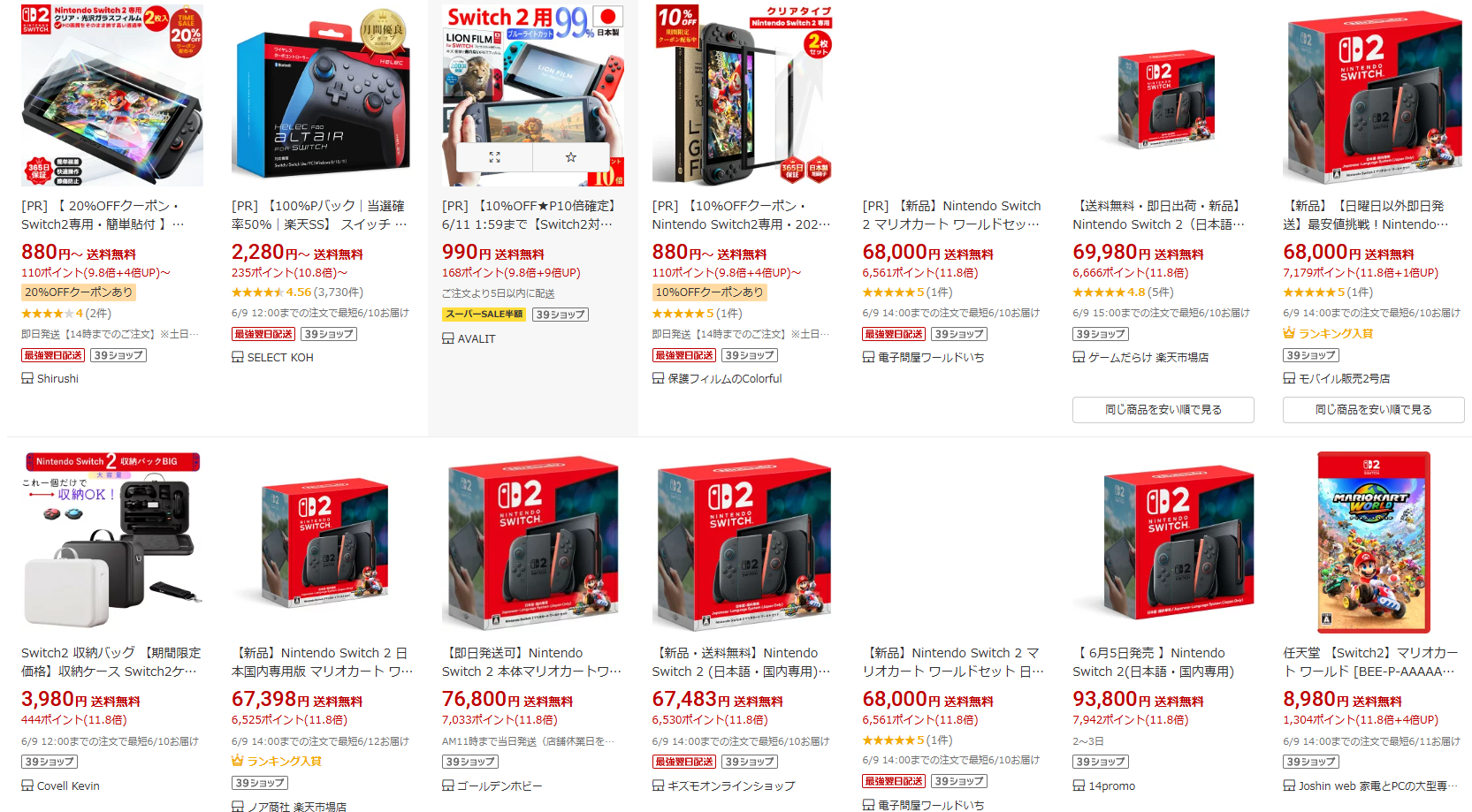The image size is (1472, 812).
Task: Open the Mario Kart World game thumbnail
Action: (x=1374, y=543)
